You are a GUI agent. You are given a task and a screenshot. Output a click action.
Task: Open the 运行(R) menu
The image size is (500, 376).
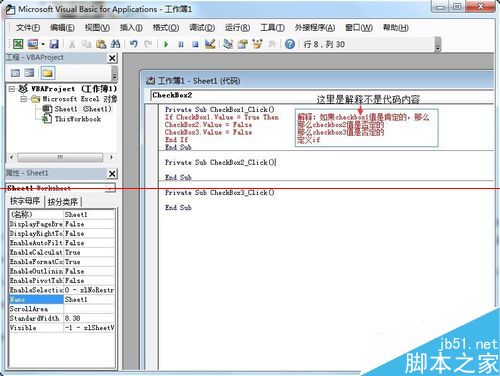pyautogui.click(x=237, y=28)
